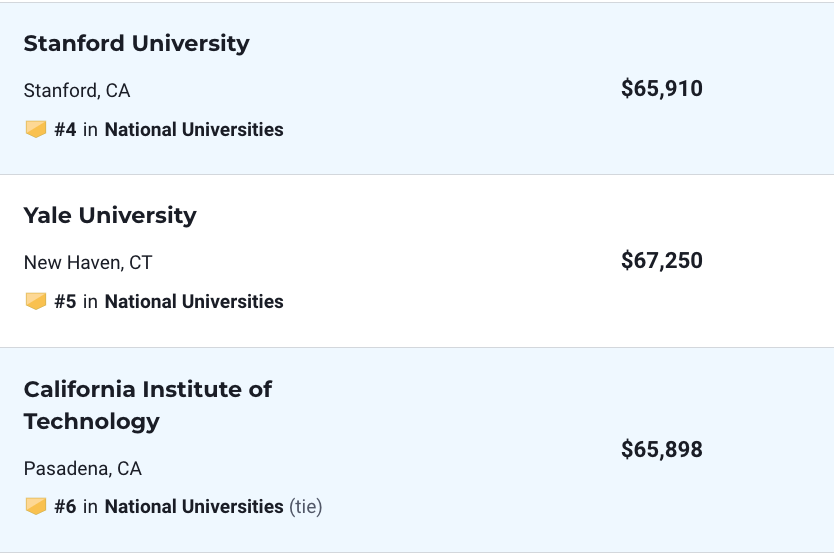The height and width of the screenshot is (554, 834).
Task: Click the New Haven, CT location text
Action: (x=88, y=263)
